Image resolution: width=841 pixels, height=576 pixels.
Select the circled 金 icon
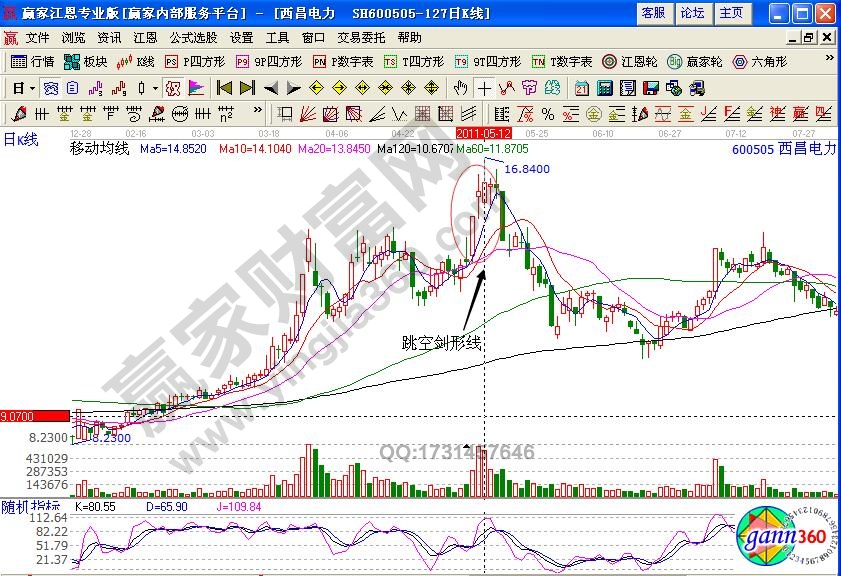click(594, 114)
